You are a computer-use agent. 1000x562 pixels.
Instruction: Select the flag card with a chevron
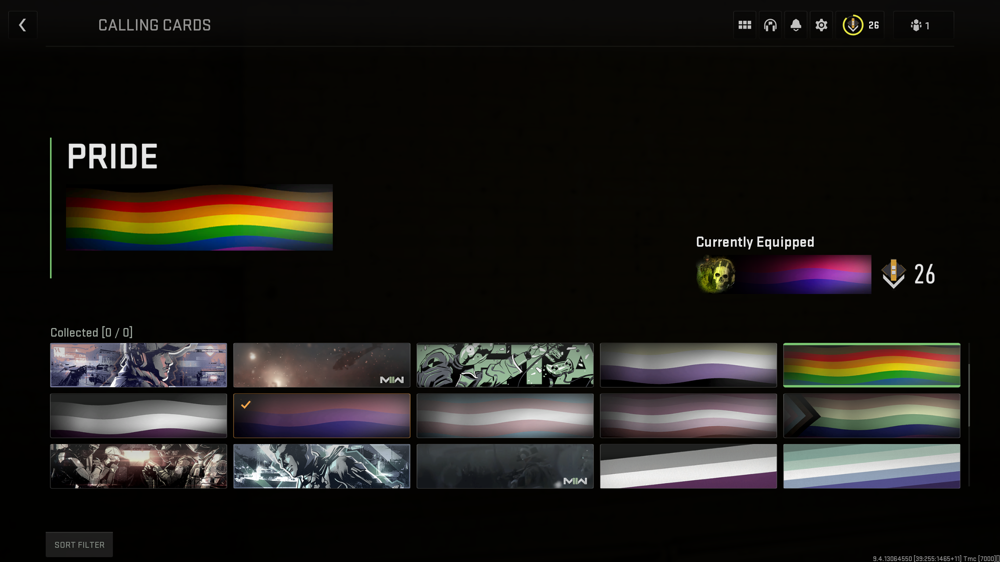(x=872, y=415)
